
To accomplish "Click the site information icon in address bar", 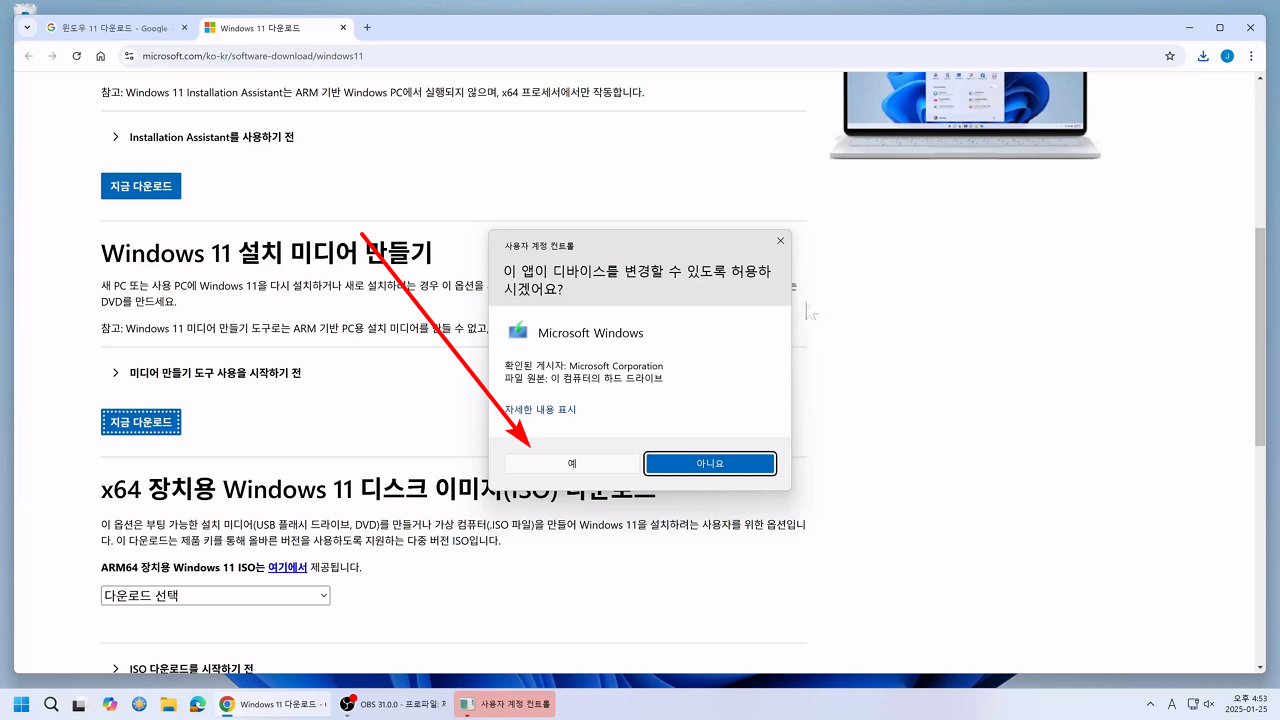I will click(x=128, y=56).
